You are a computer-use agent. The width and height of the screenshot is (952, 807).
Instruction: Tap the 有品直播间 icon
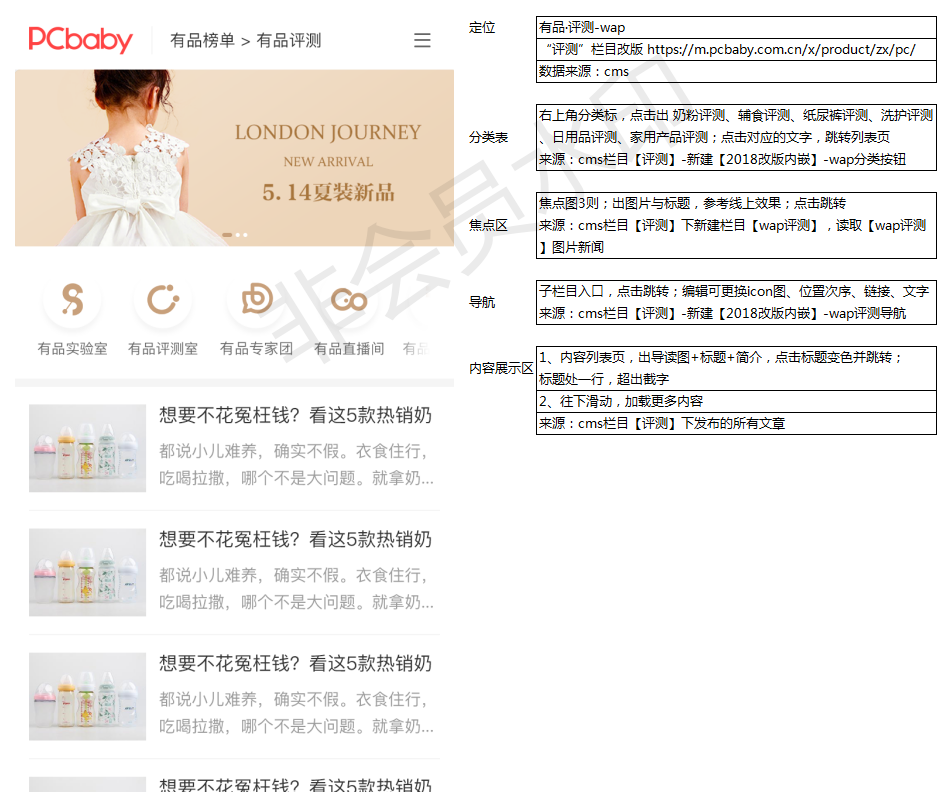click(349, 300)
